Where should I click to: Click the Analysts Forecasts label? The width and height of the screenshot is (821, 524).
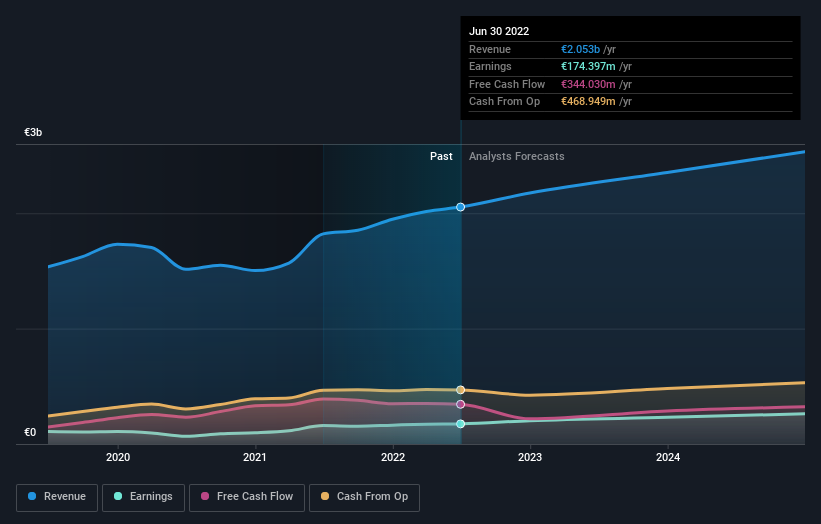coord(516,157)
